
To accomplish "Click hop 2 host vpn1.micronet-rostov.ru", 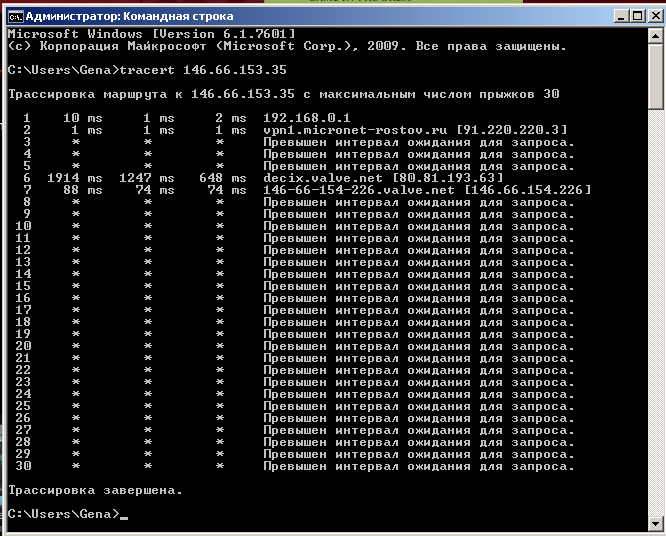I will click(356, 130).
